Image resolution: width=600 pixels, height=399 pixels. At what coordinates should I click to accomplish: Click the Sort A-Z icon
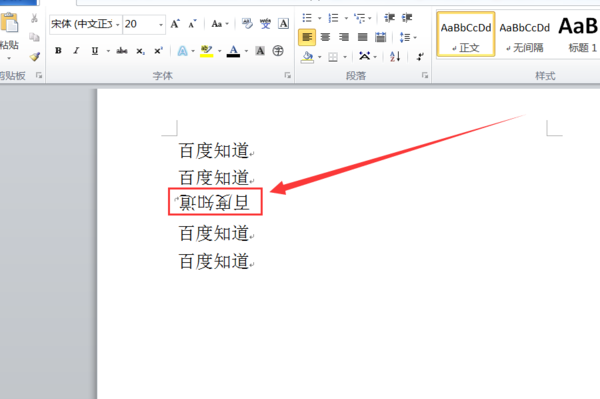(395, 57)
